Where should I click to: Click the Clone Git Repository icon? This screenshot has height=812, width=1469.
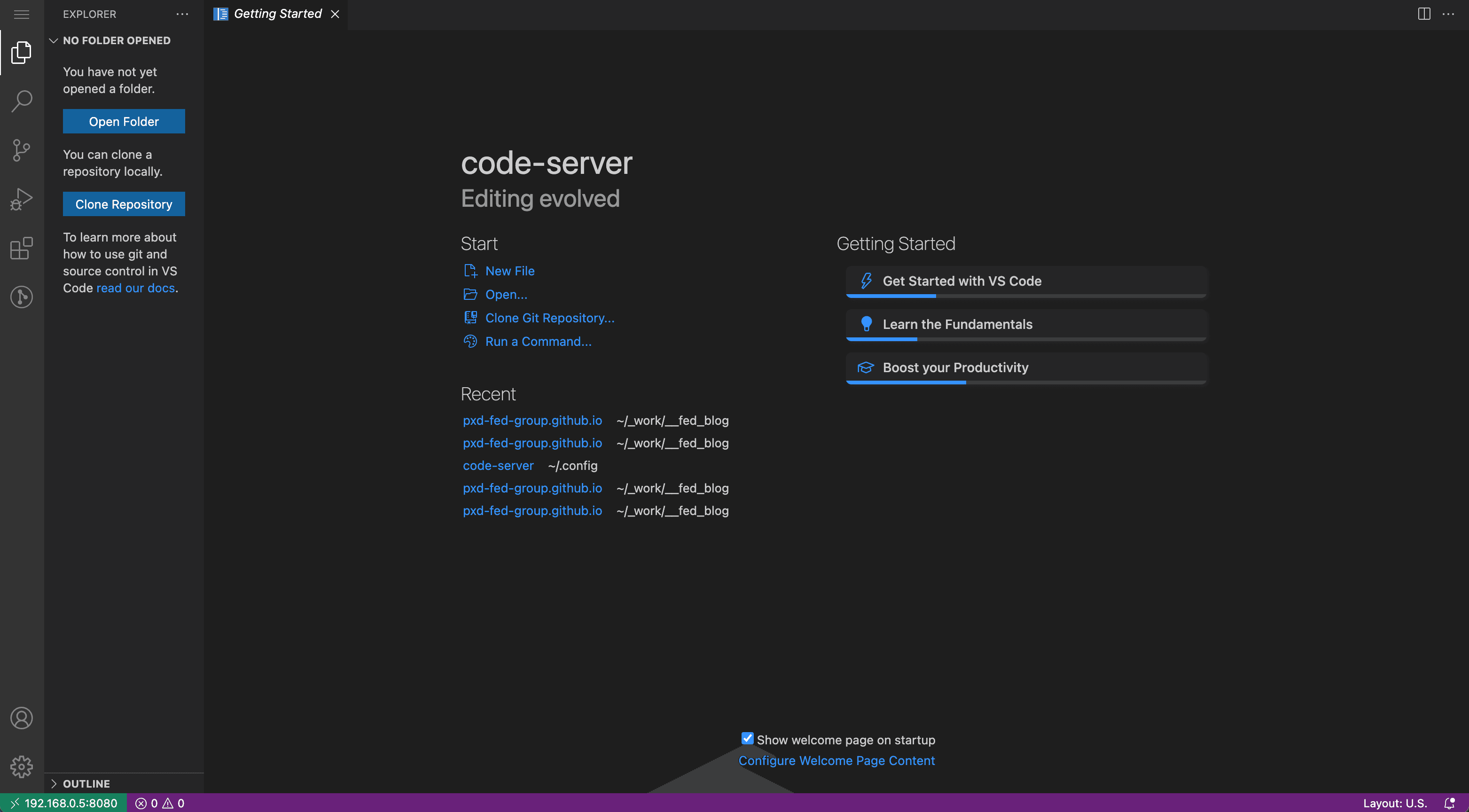pyautogui.click(x=470, y=318)
